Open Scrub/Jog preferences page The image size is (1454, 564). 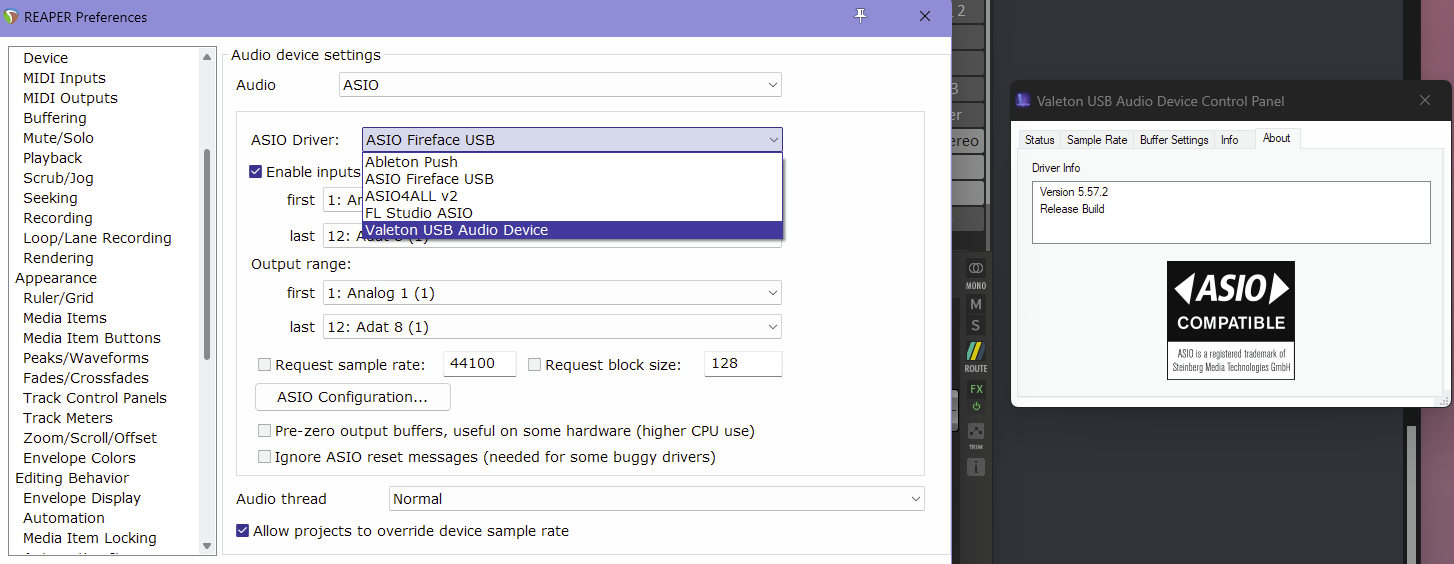58,178
